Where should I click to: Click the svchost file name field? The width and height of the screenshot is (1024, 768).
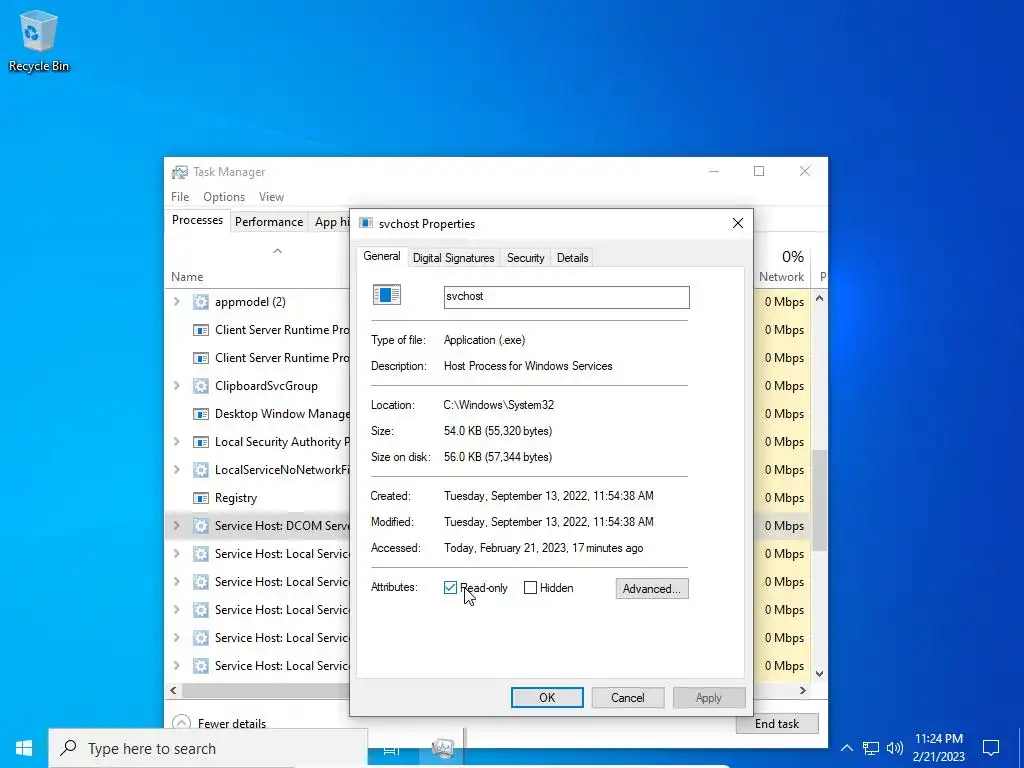566,296
